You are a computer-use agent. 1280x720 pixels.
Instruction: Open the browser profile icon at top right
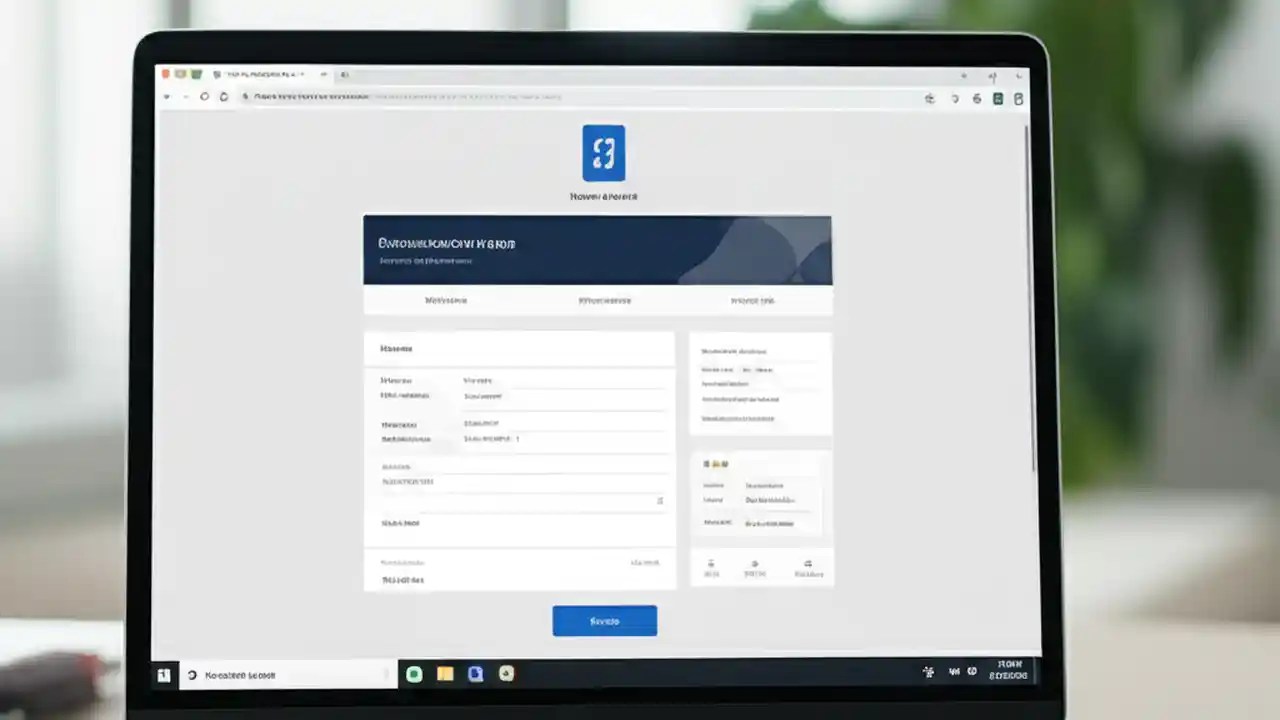point(1018,98)
